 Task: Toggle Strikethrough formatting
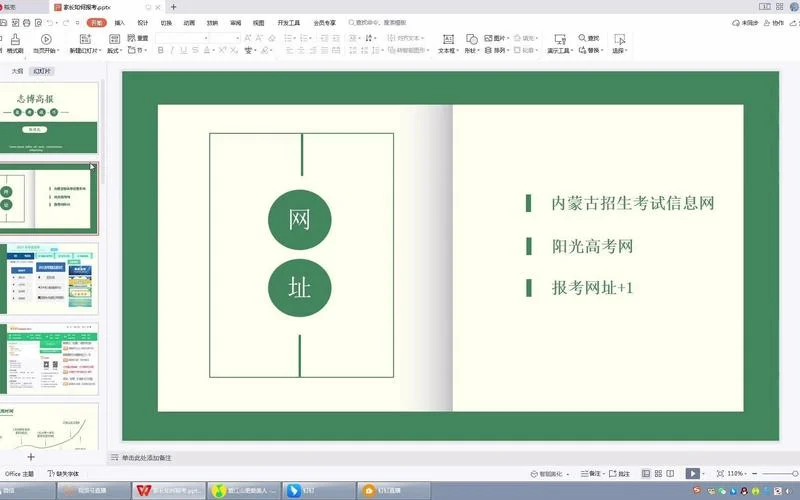point(195,50)
